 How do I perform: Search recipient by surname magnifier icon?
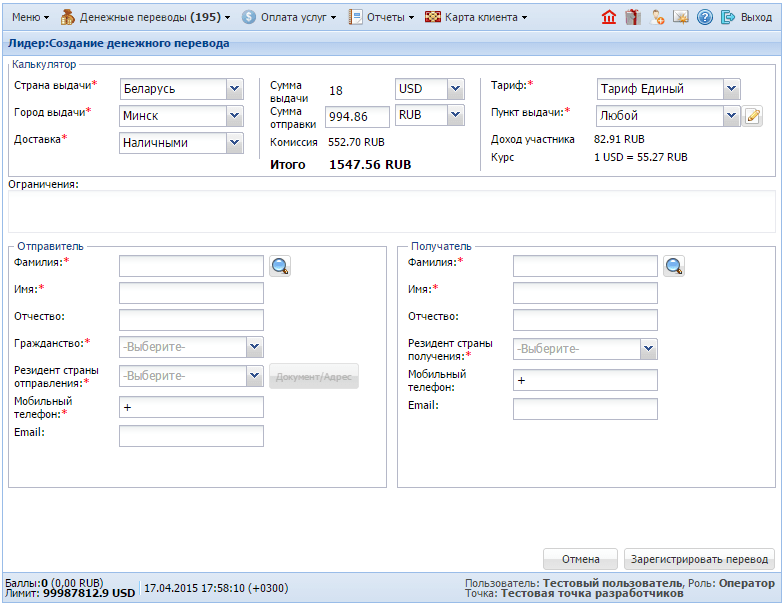[675, 266]
